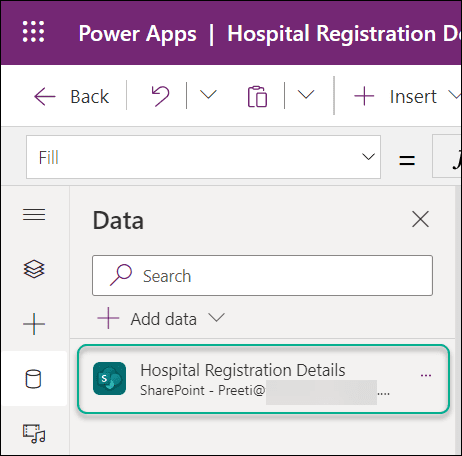Click the Back label in toolbar

click(89, 97)
